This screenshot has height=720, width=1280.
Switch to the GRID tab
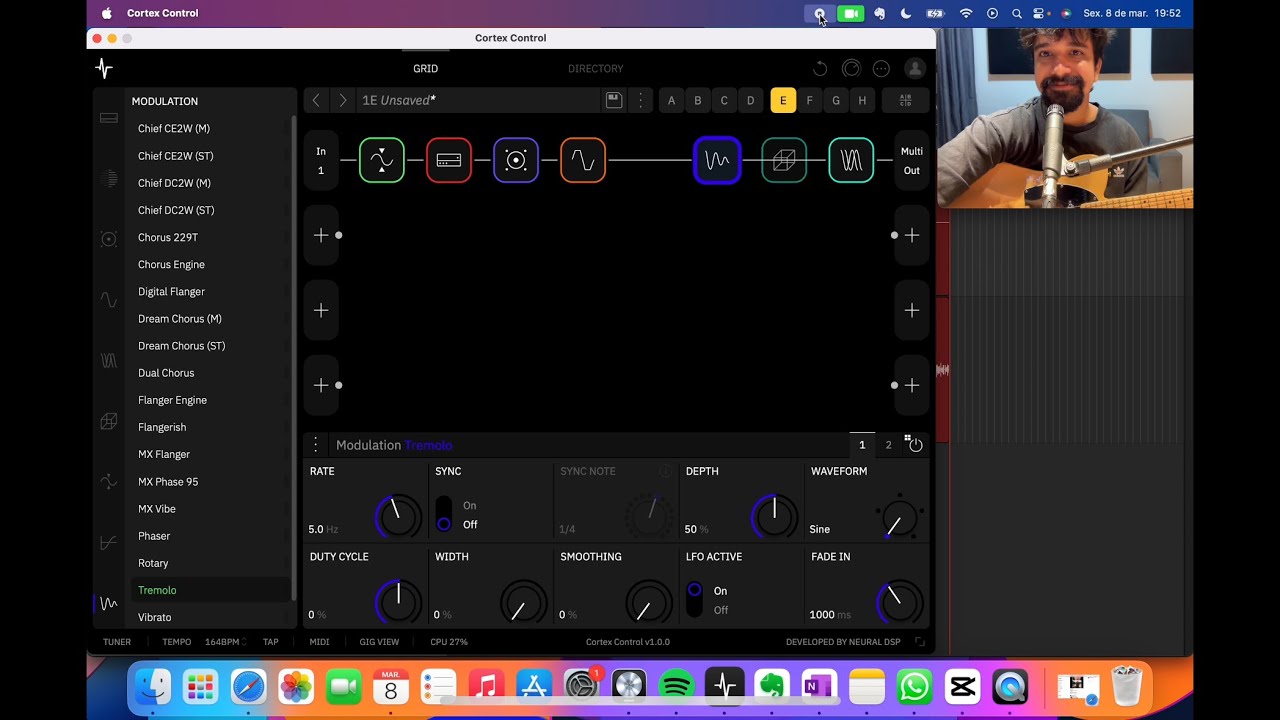pyautogui.click(x=426, y=68)
